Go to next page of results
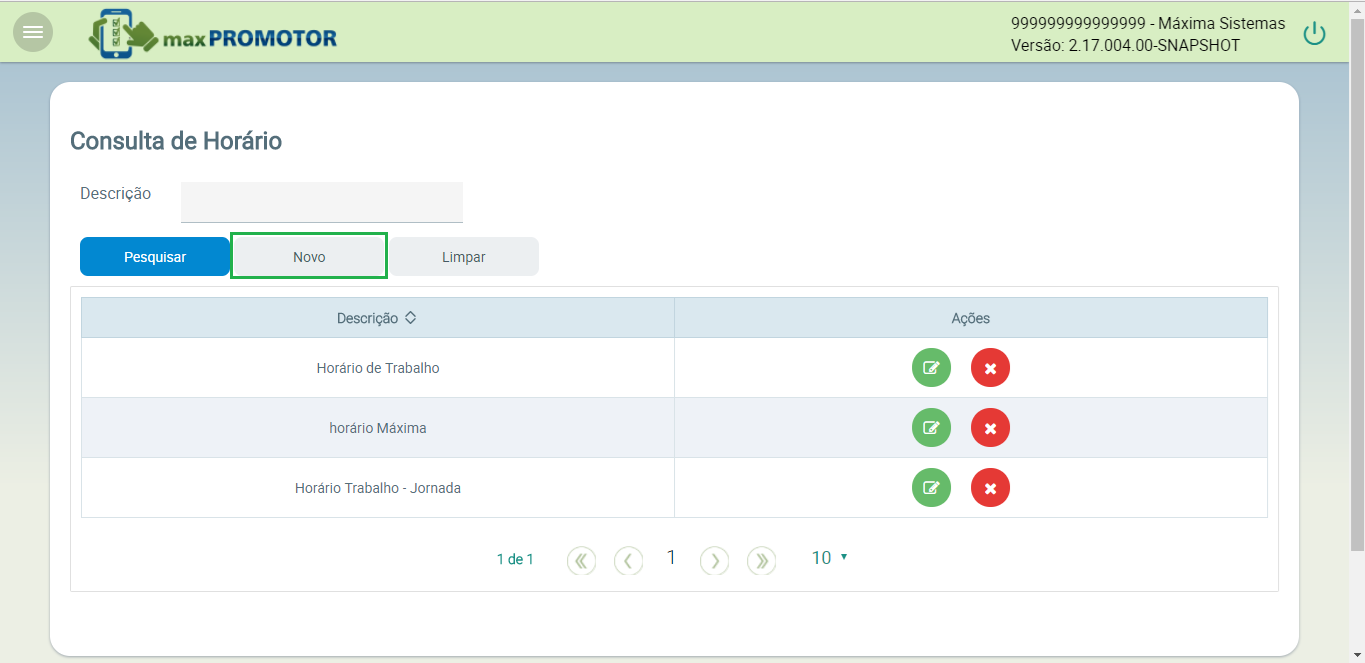1365x663 pixels. [x=714, y=560]
